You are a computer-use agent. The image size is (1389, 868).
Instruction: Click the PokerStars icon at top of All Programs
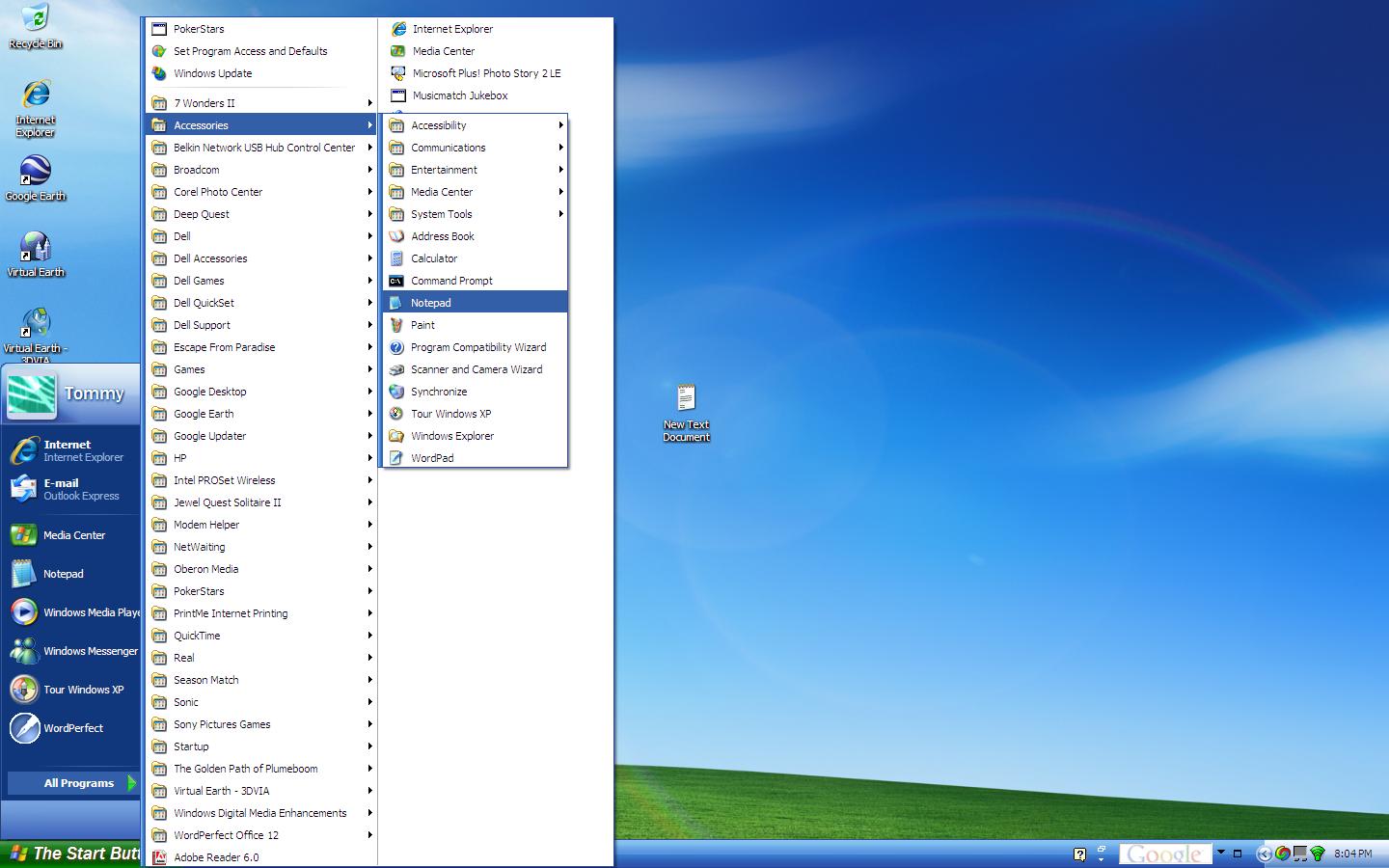tap(159, 29)
